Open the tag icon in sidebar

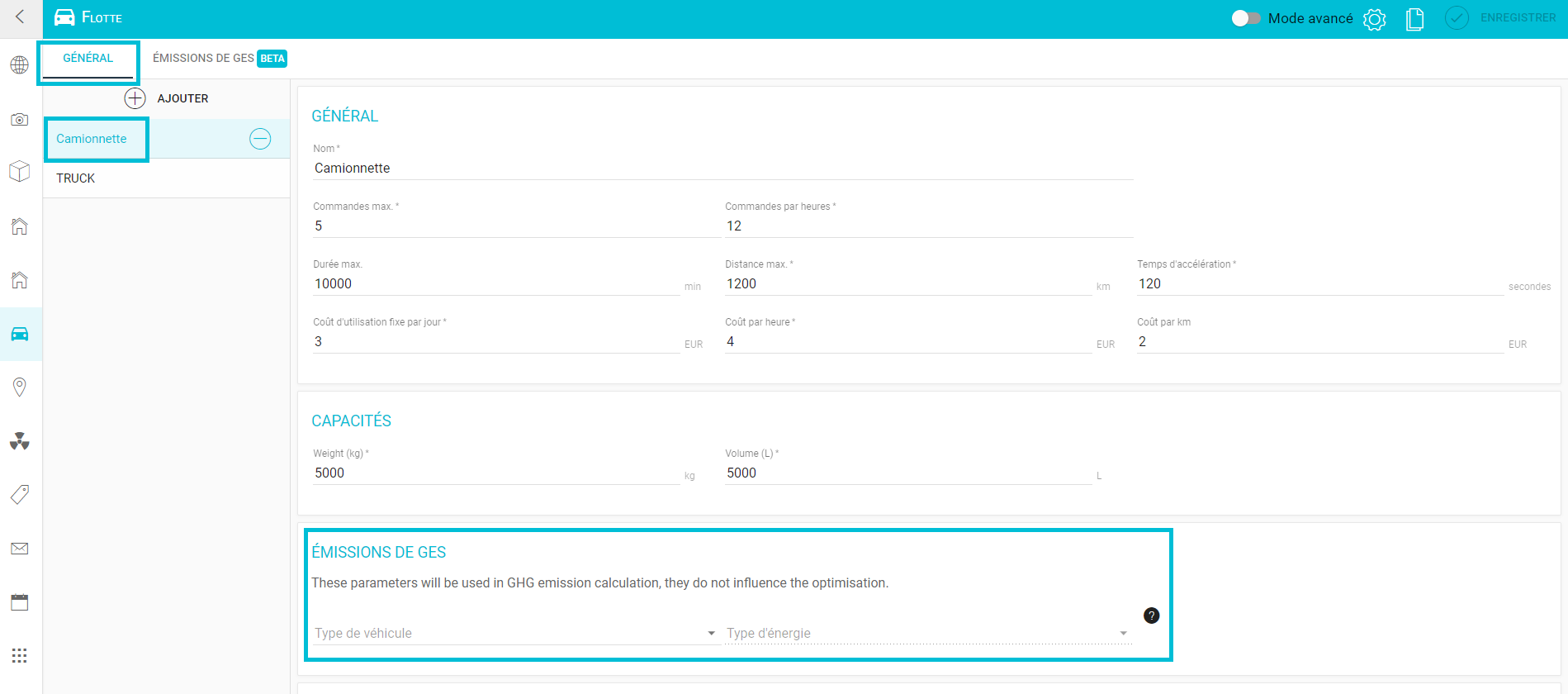pos(20,494)
